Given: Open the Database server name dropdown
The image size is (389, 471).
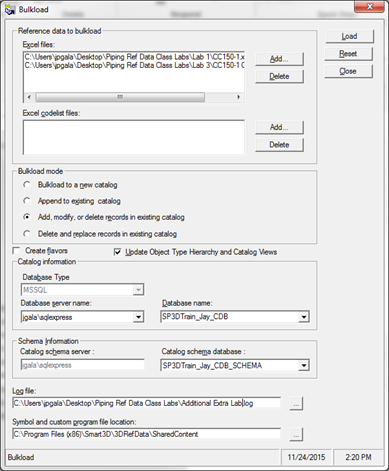Looking at the screenshot, I should 138,317.
